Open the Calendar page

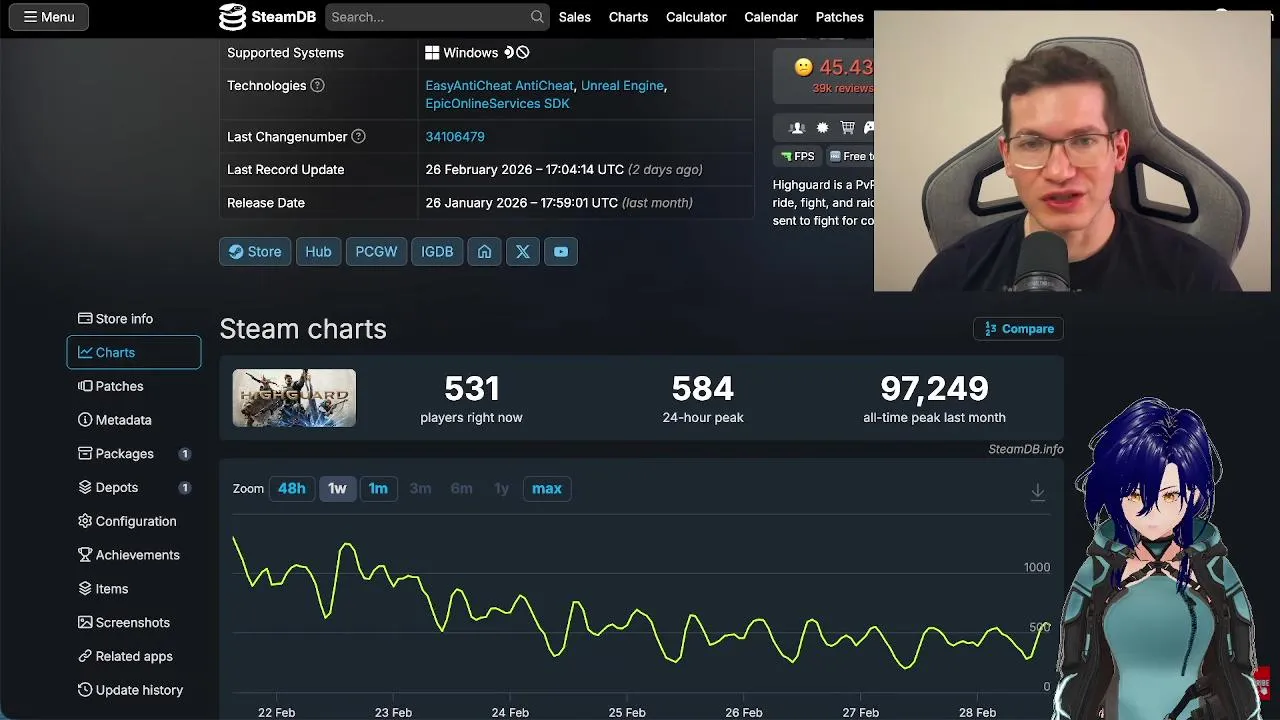(771, 17)
